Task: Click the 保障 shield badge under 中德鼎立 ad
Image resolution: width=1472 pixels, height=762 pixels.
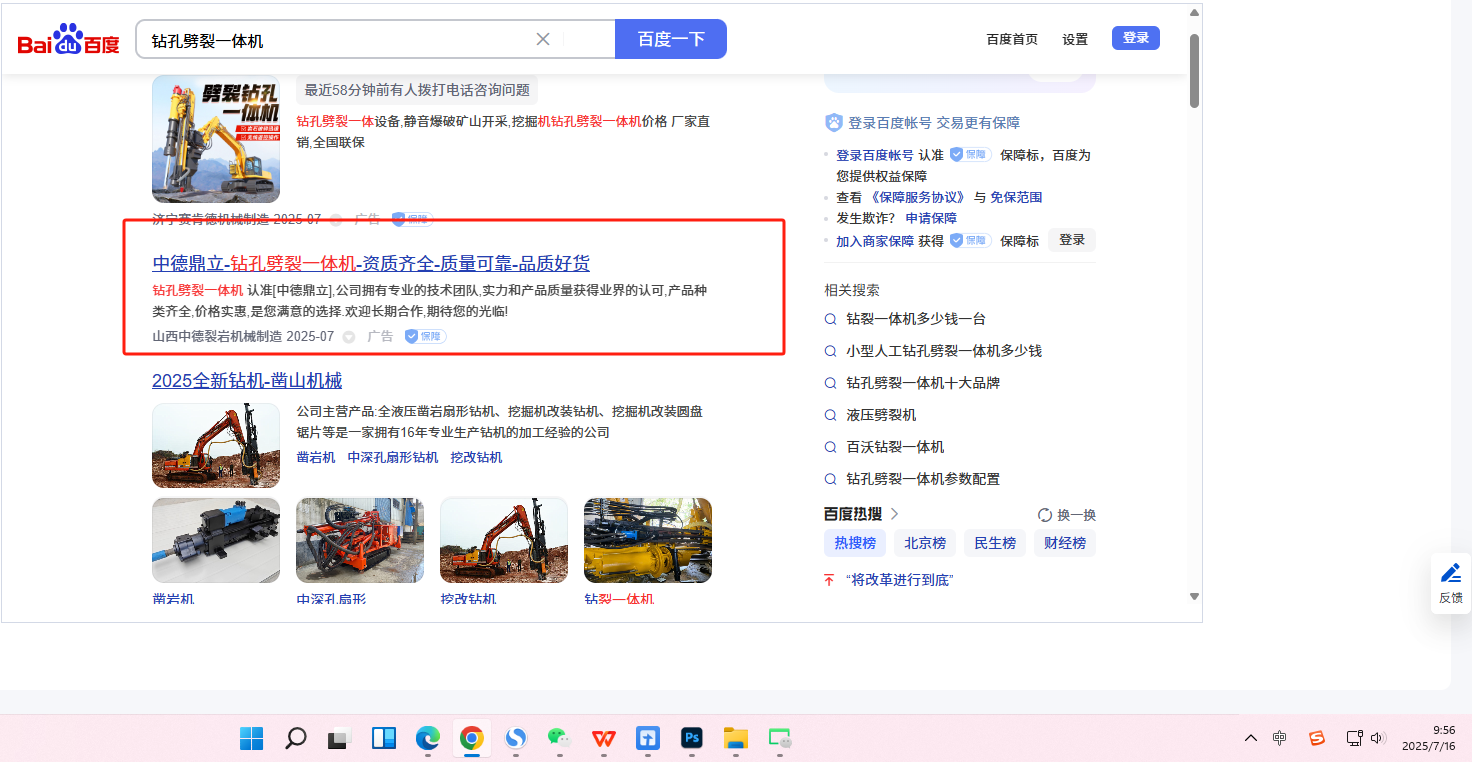Action: (x=425, y=337)
